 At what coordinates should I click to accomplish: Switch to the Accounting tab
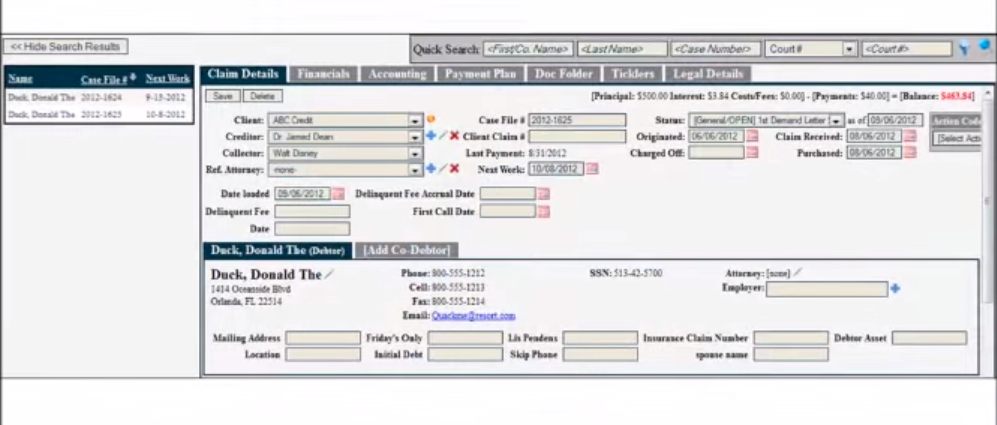tap(397, 74)
